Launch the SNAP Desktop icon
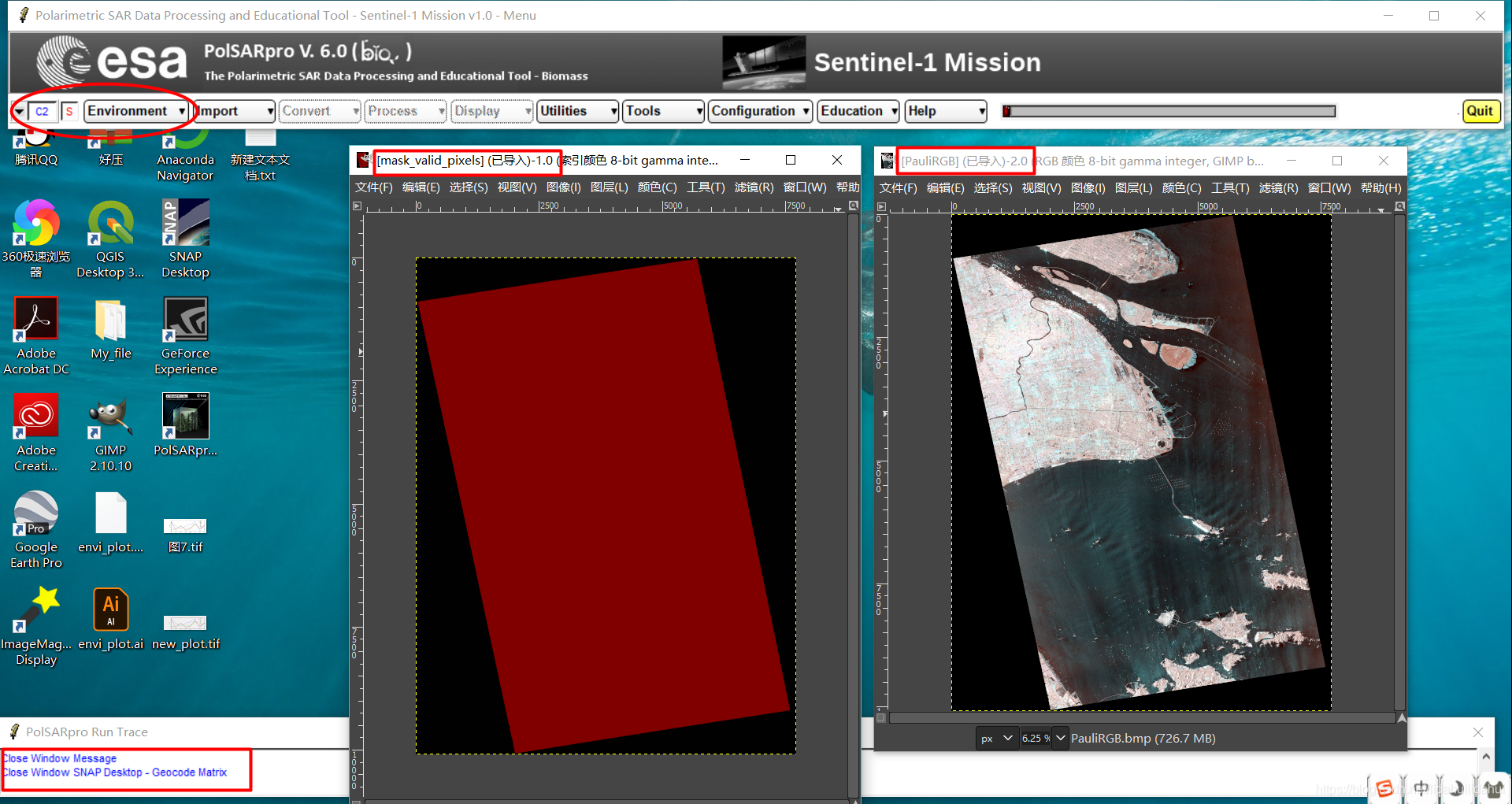 [185, 239]
